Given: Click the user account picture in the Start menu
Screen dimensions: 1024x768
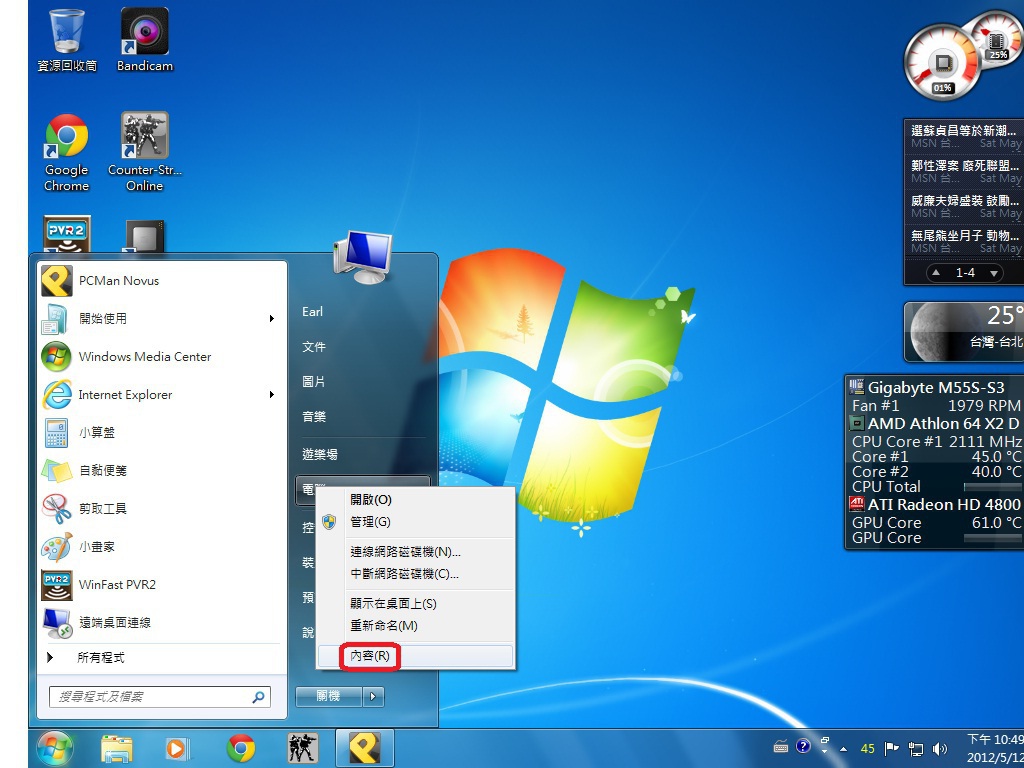Looking at the screenshot, I should point(362,257).
